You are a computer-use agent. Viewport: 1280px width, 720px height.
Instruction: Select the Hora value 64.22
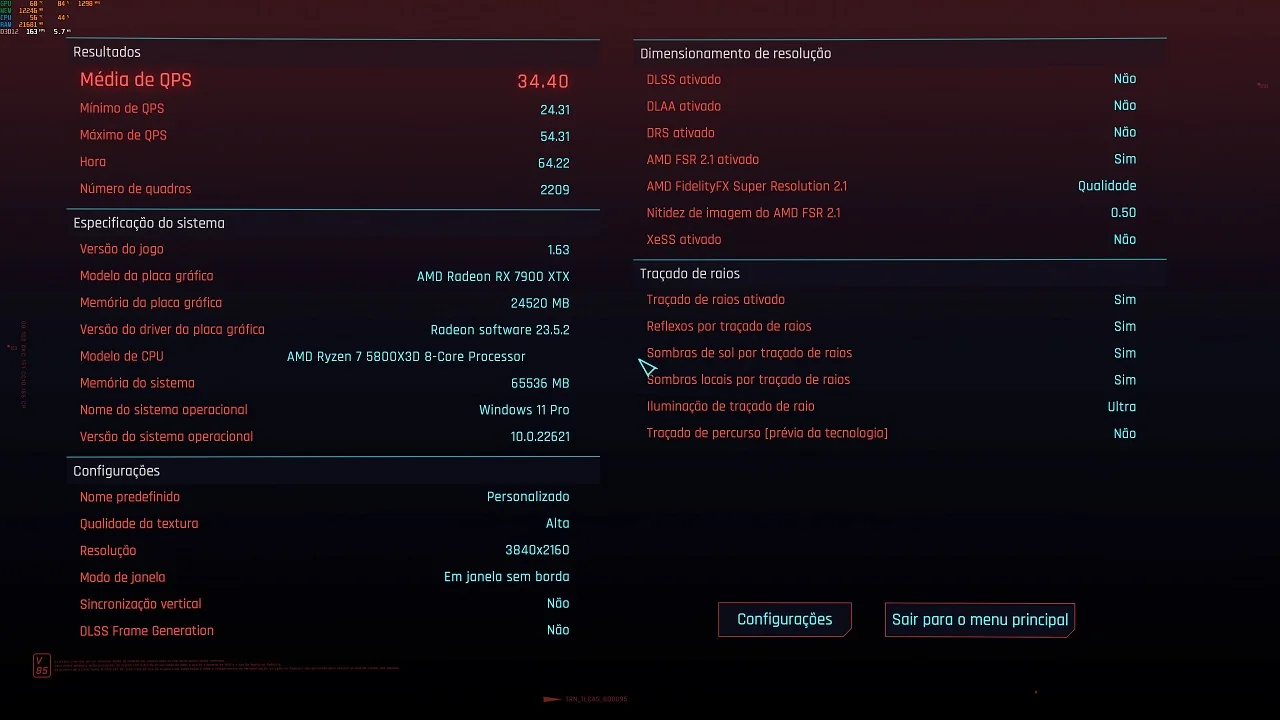(x=554, y=163)
